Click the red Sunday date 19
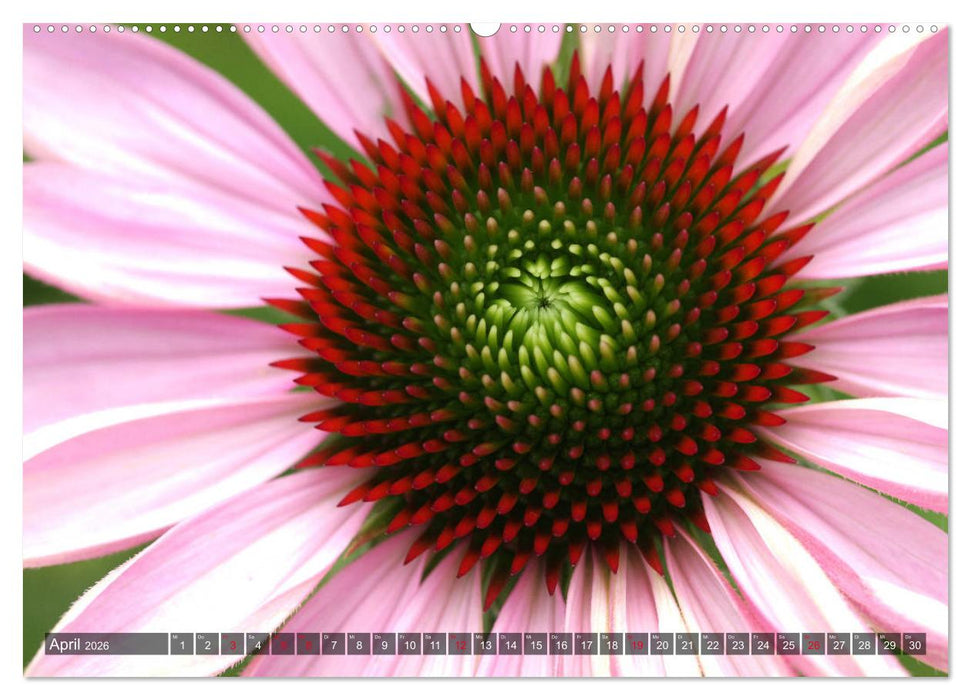Screen dimensions: 971x700 (x=636, y=644)
